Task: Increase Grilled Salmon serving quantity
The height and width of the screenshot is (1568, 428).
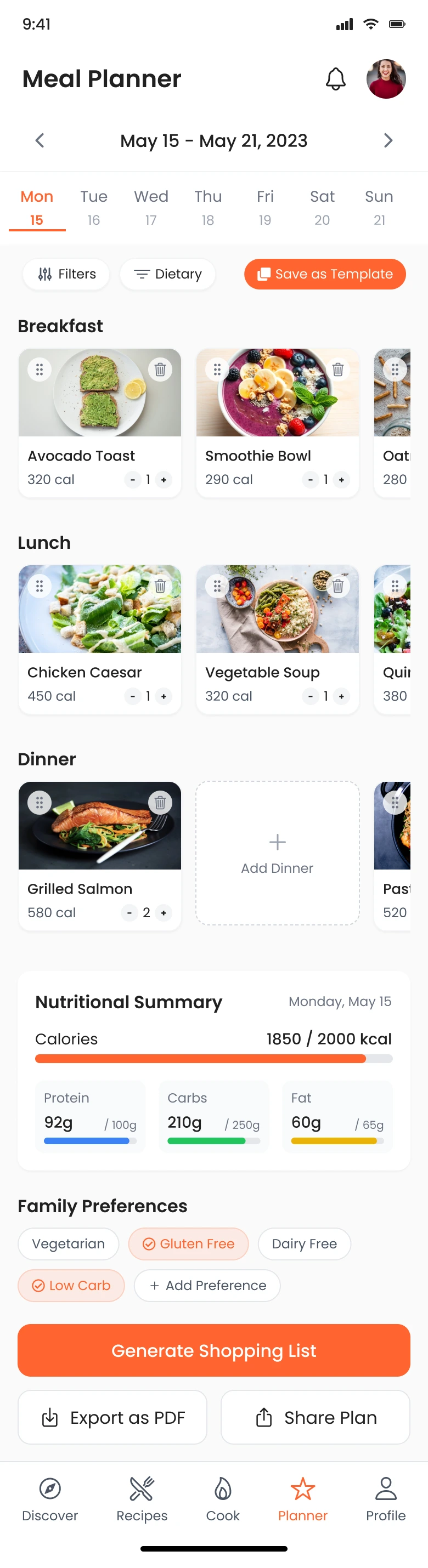Action: (163, 913)
